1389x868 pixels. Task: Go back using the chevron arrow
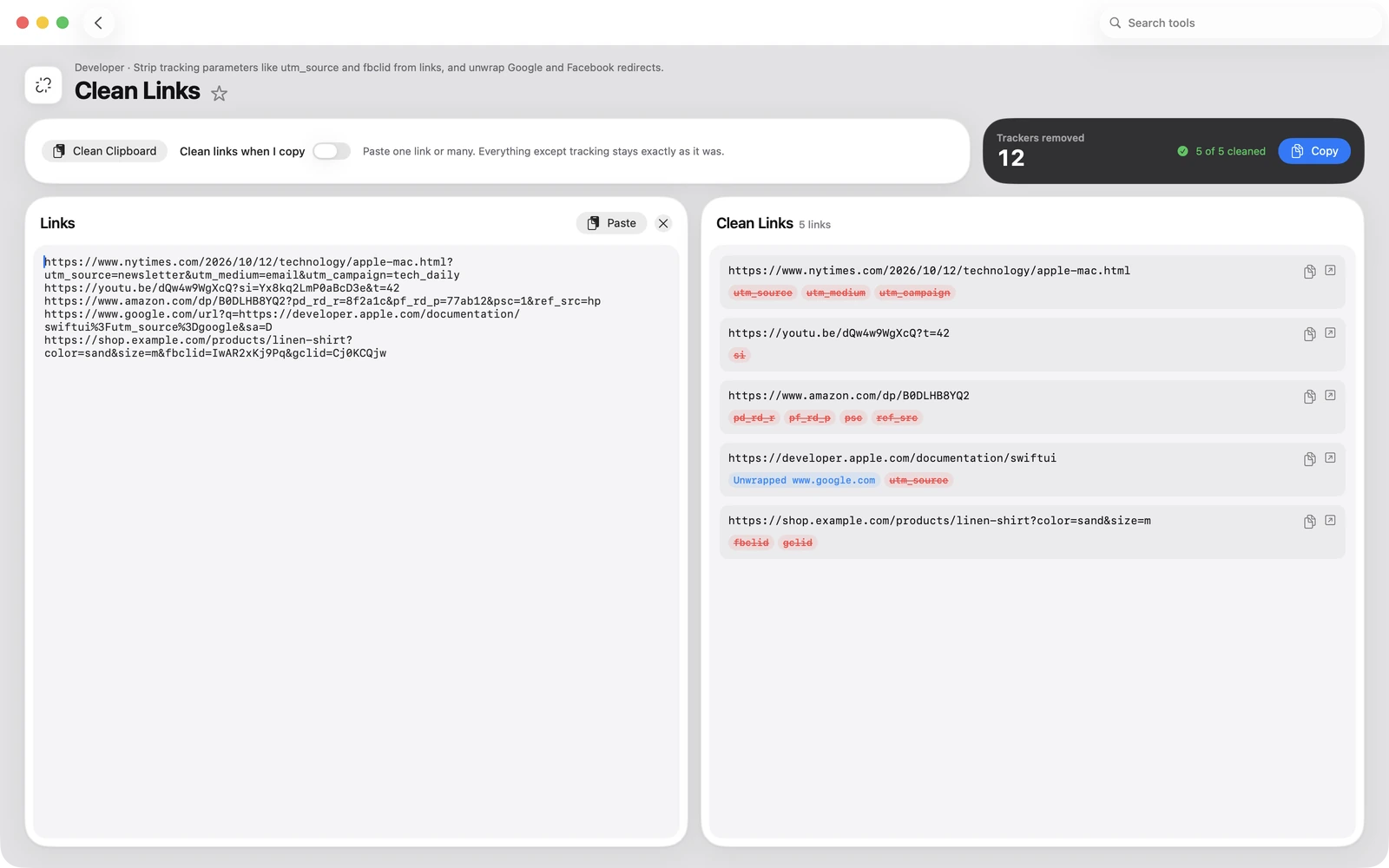click(x=99, y=23)
